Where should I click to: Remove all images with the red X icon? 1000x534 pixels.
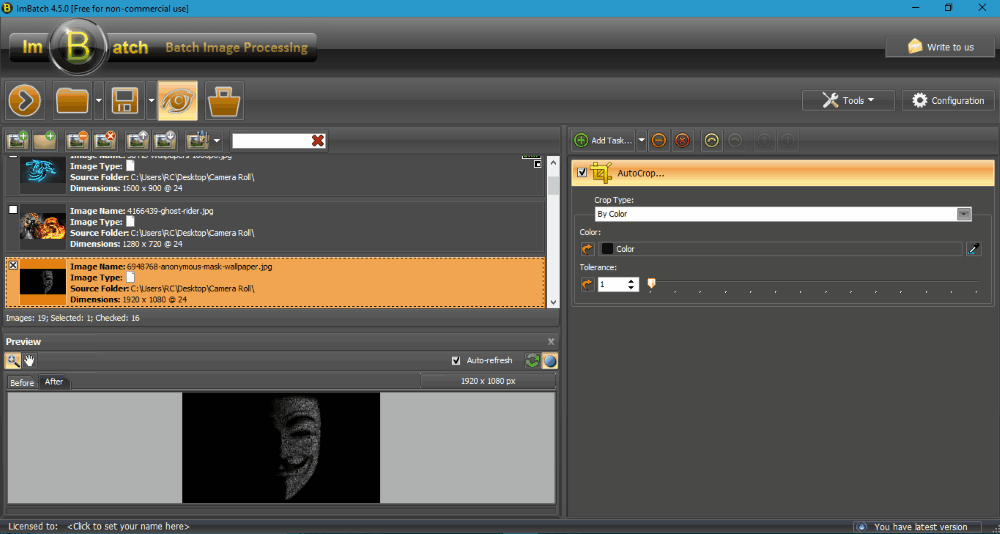click(x=105, y=140)
